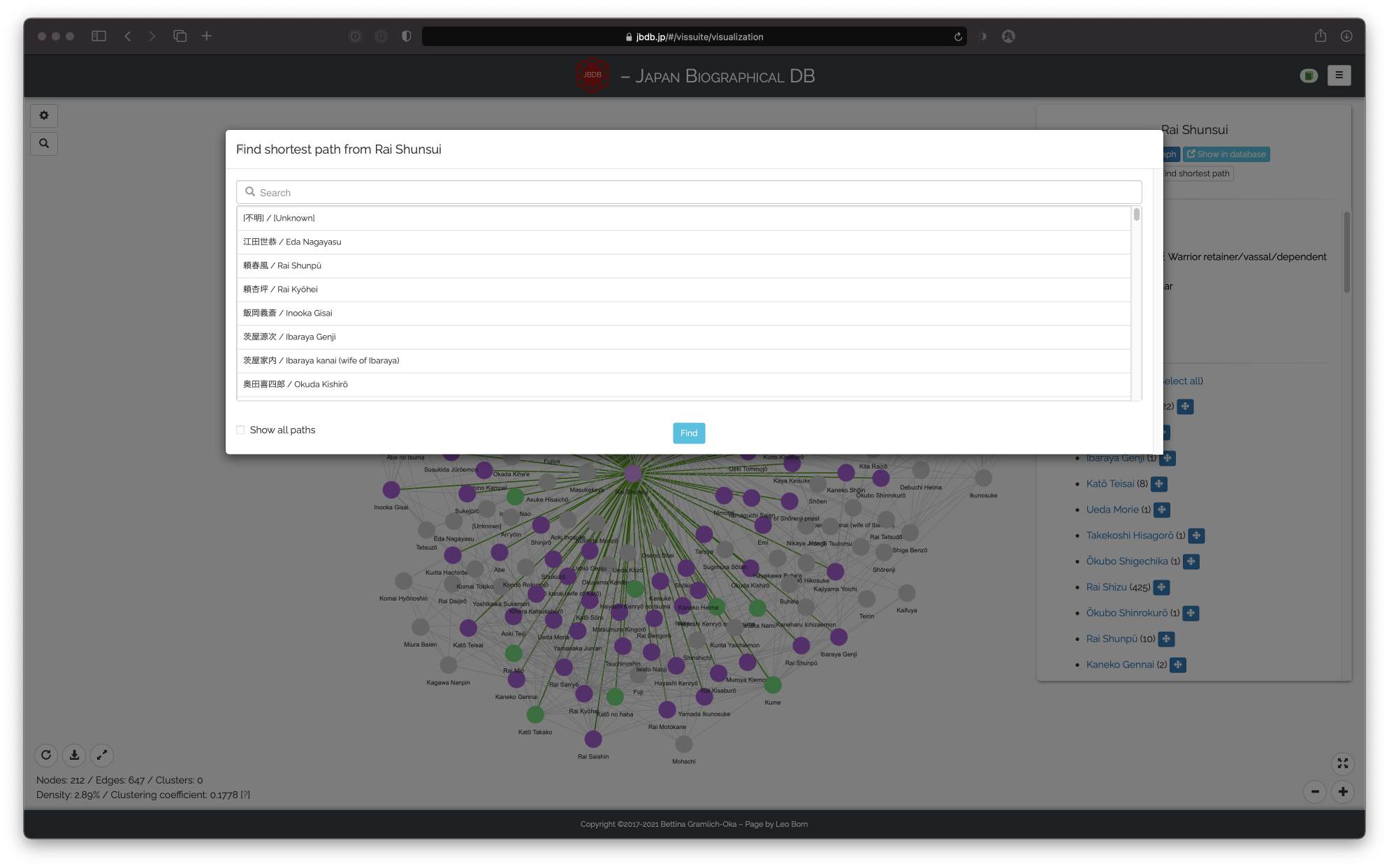The height and width of the screenshot is (868, 1389).
Task: Open a new browser tab
Action: 207,36
